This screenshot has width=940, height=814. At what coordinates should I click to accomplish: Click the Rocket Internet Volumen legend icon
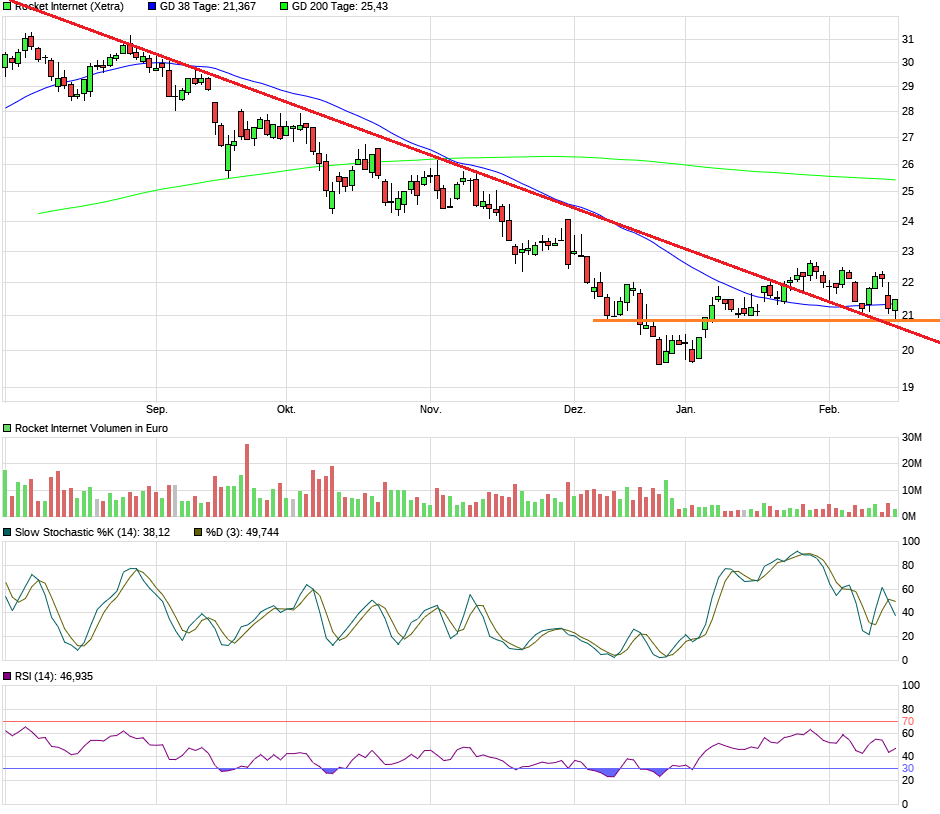7,427
